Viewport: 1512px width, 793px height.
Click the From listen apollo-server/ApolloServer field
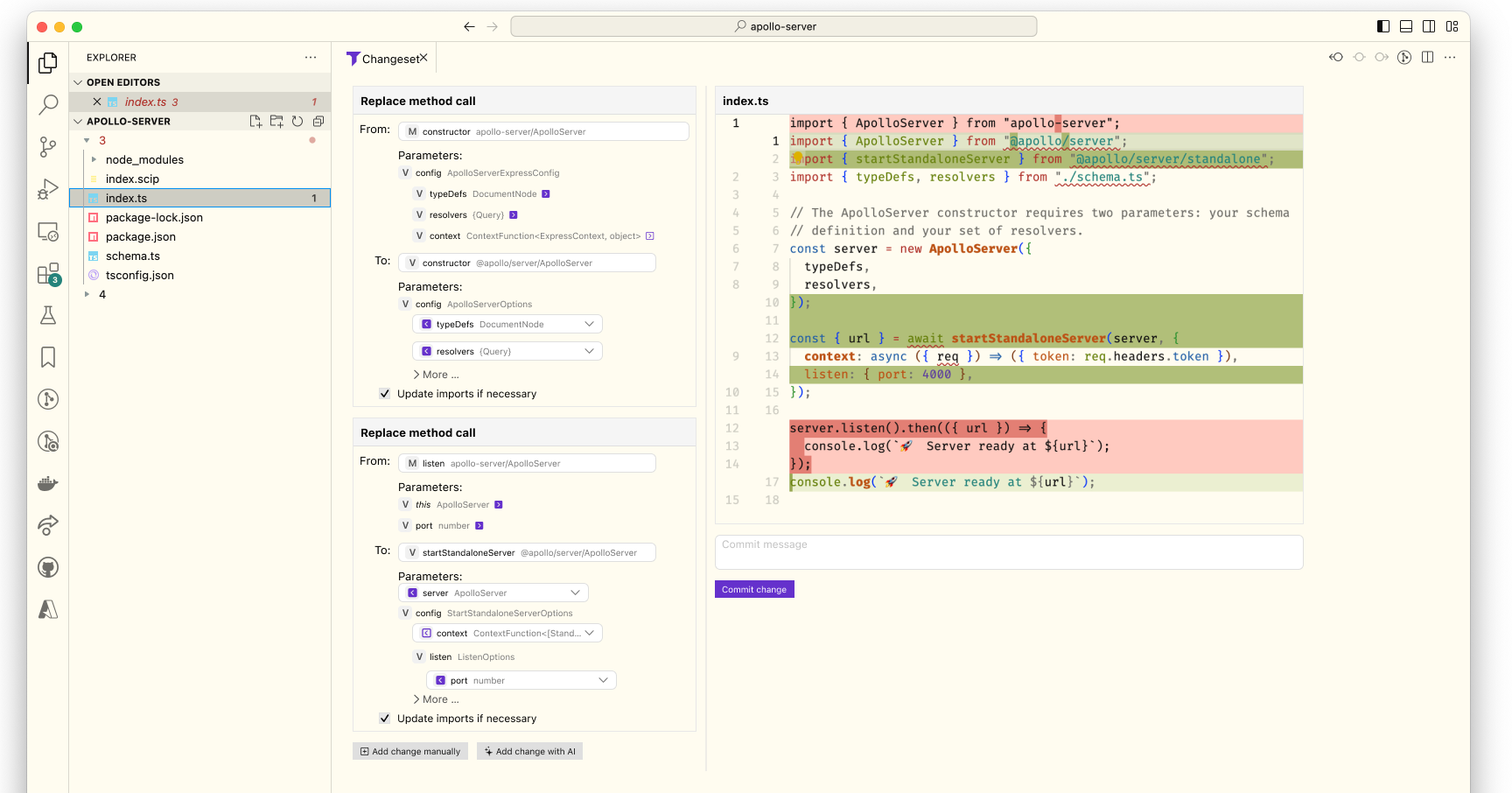(527, 463)
